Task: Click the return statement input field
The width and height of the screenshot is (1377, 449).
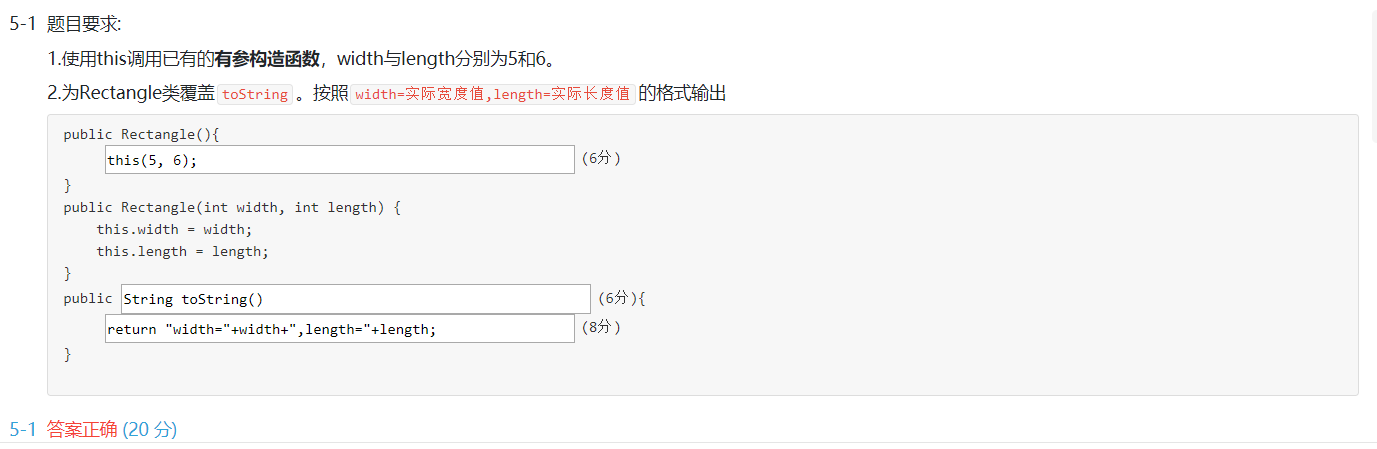Action: (x=339, y=329)
